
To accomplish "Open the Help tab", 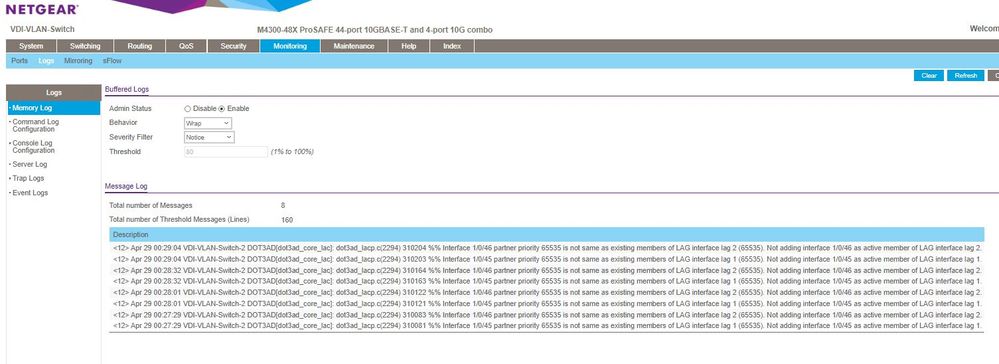I will point(409,46).
